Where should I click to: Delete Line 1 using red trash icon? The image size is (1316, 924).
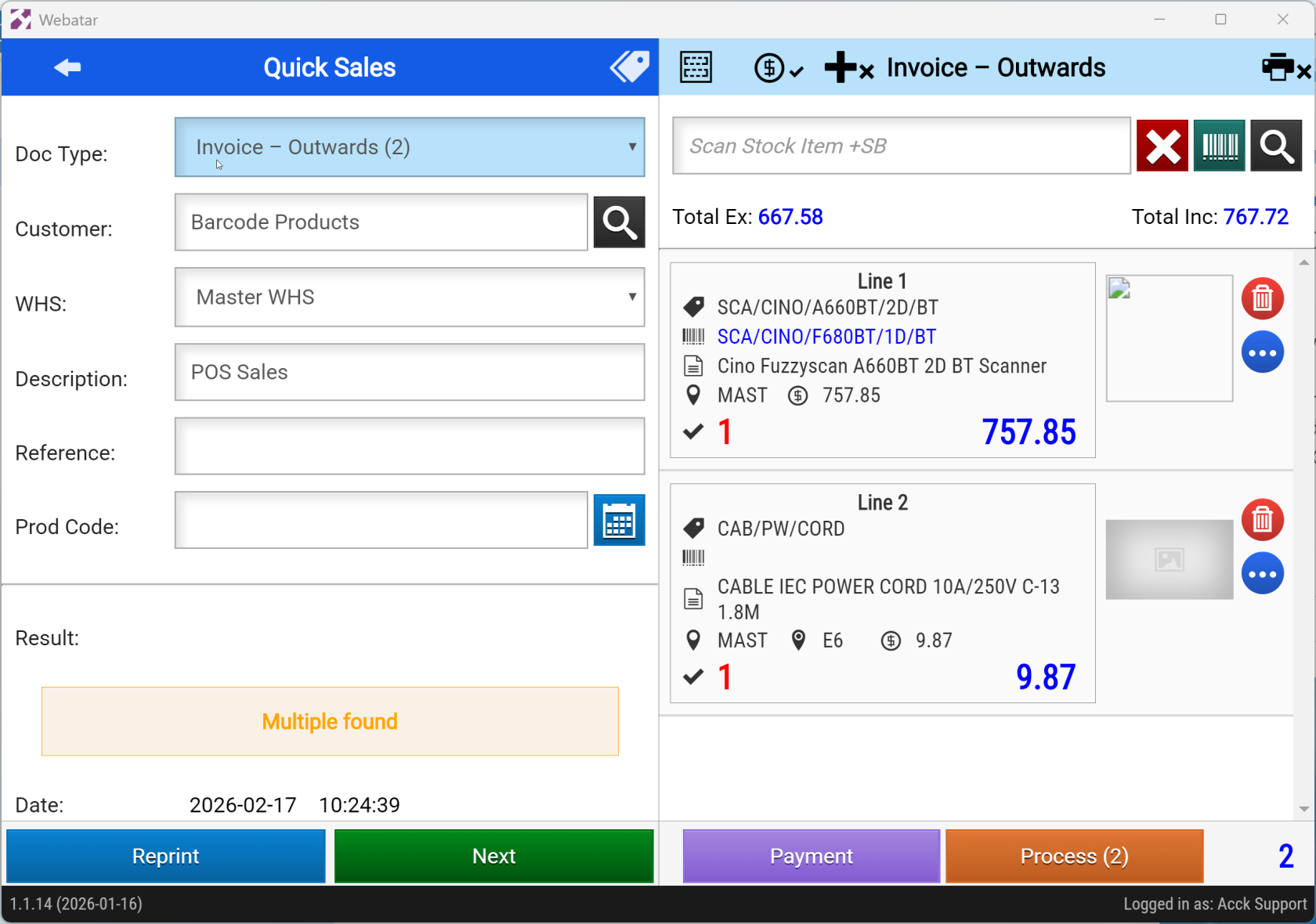click(1262, 298)
